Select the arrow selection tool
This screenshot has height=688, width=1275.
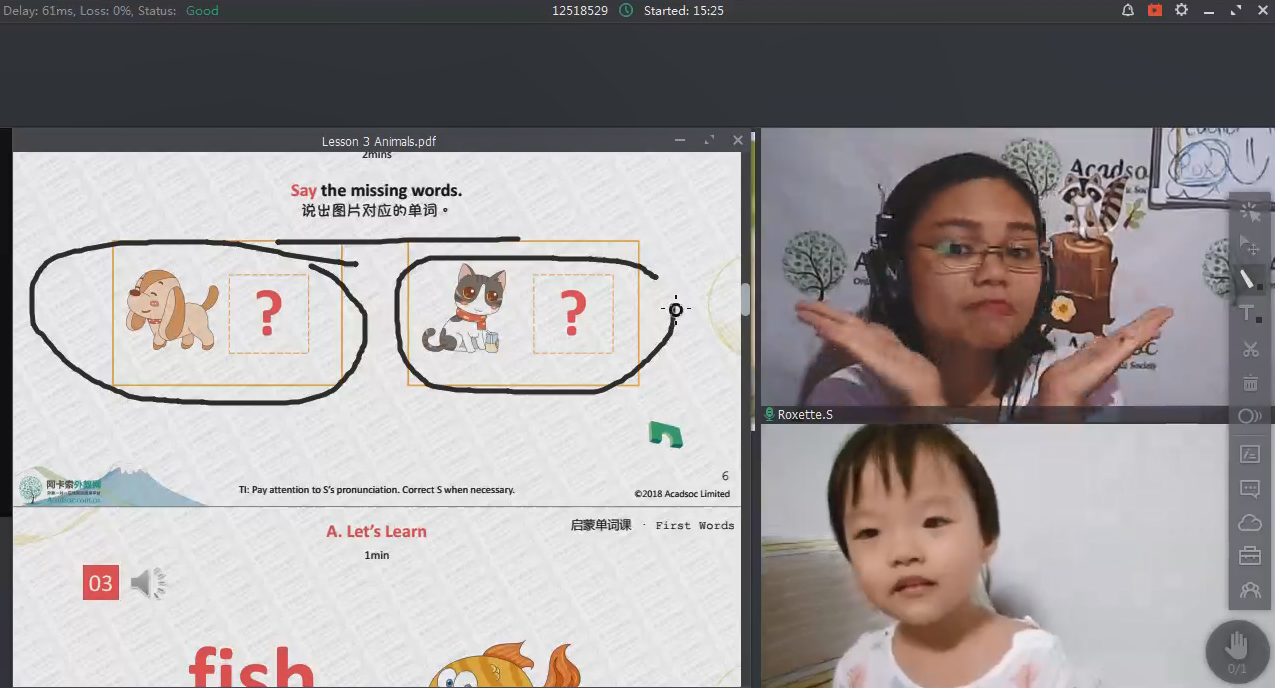(x=1249, y=245)
